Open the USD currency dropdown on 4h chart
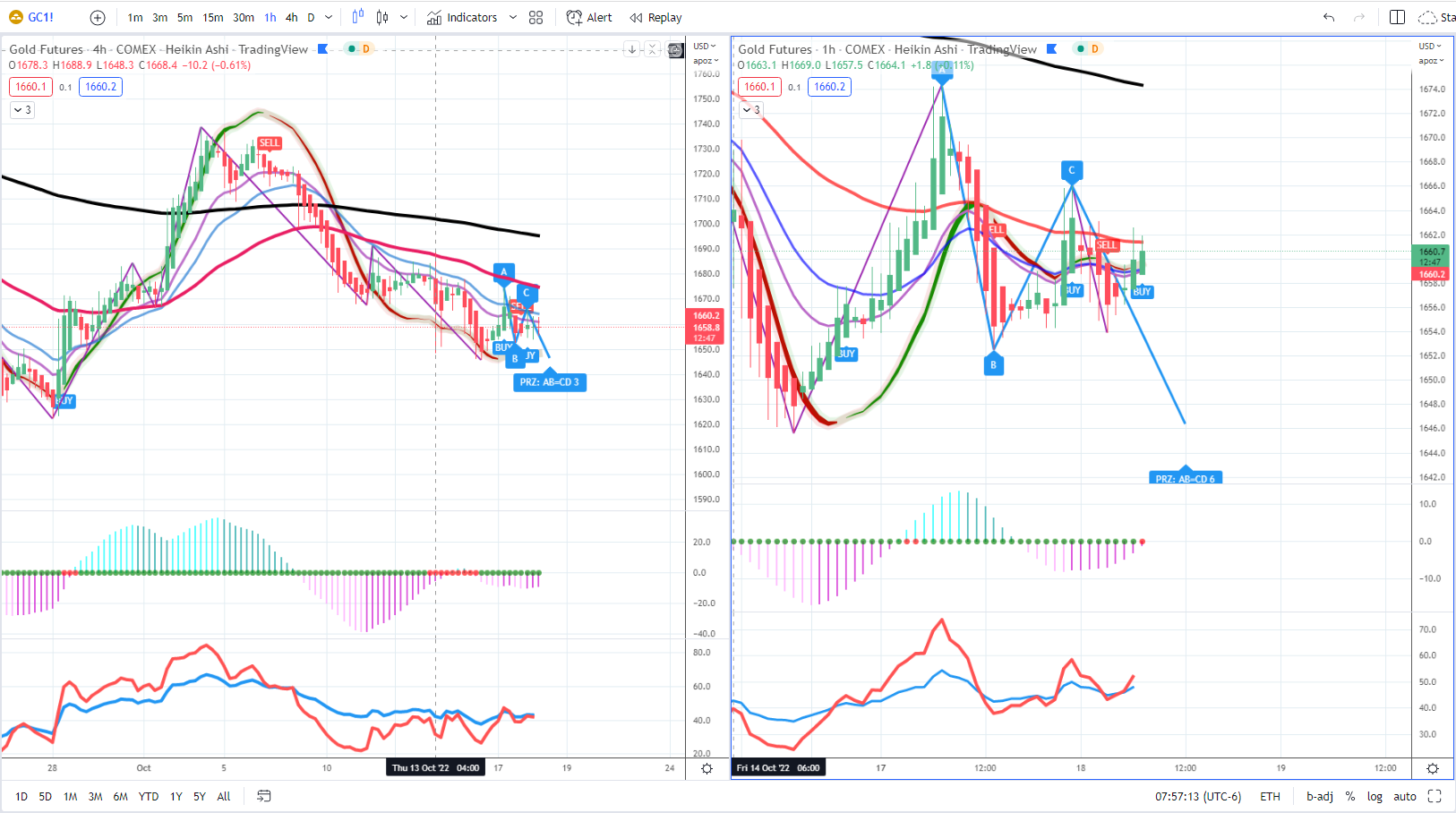Viewport: 1456px width, 813px height. pos(706,47)
